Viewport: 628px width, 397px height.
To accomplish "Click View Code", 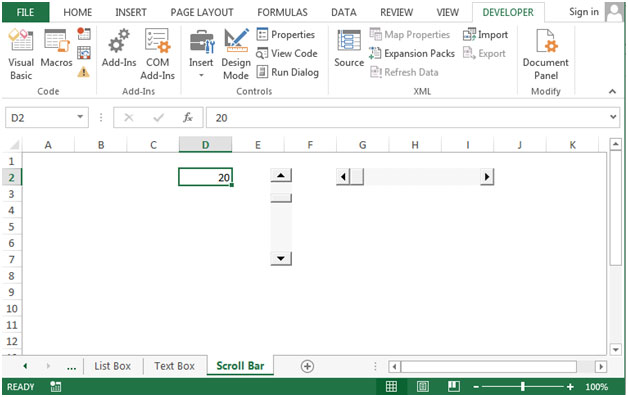I will (287, 53).
